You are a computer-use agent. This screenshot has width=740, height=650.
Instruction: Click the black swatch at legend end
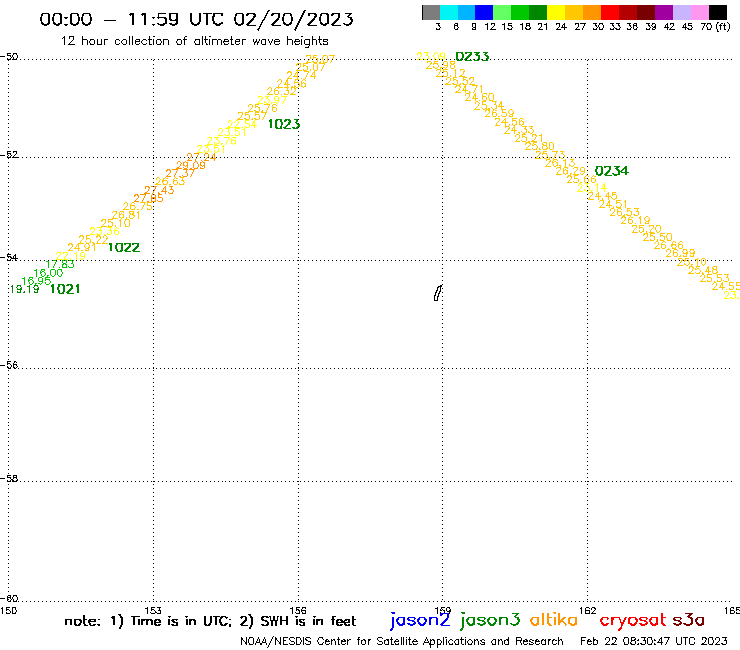(x=717, y=12)
